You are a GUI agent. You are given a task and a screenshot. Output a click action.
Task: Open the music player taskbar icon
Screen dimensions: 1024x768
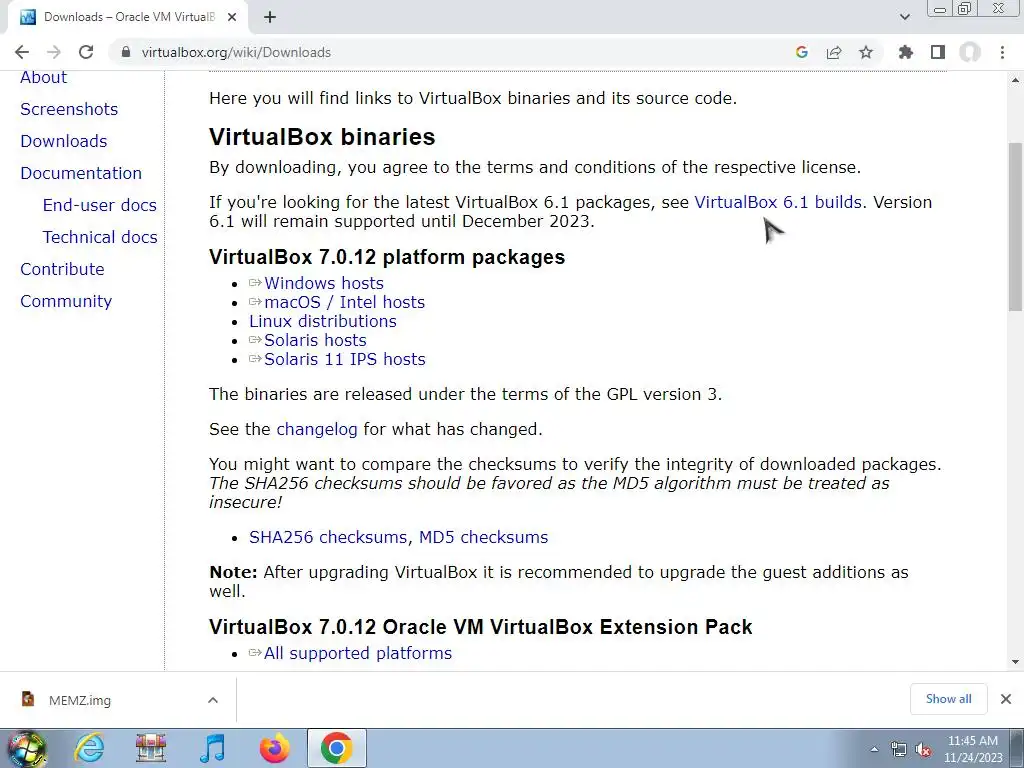coord(213,748)
